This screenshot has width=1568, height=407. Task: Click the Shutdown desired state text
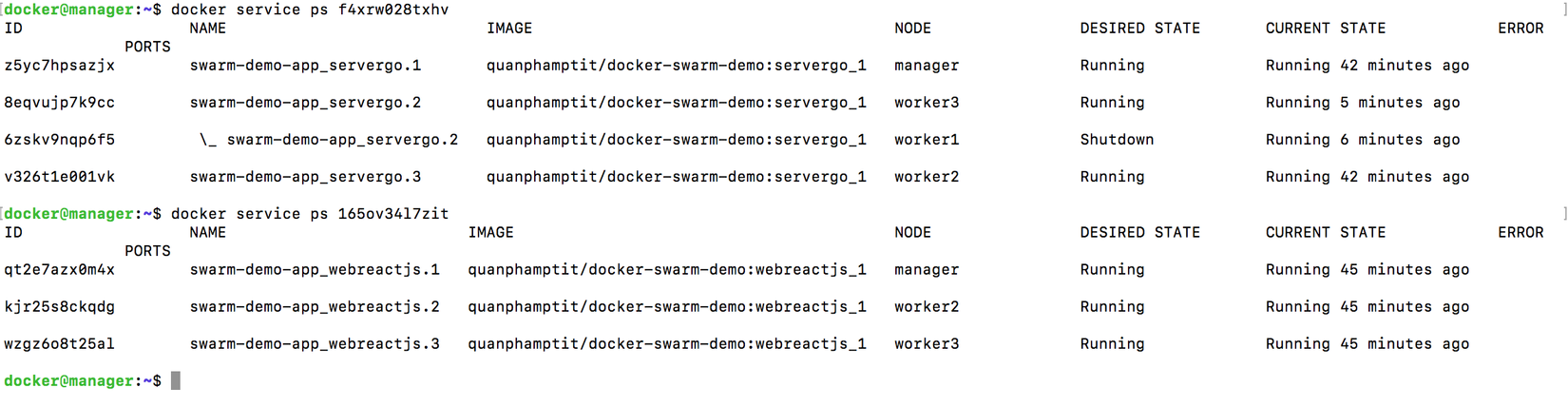1117,140
